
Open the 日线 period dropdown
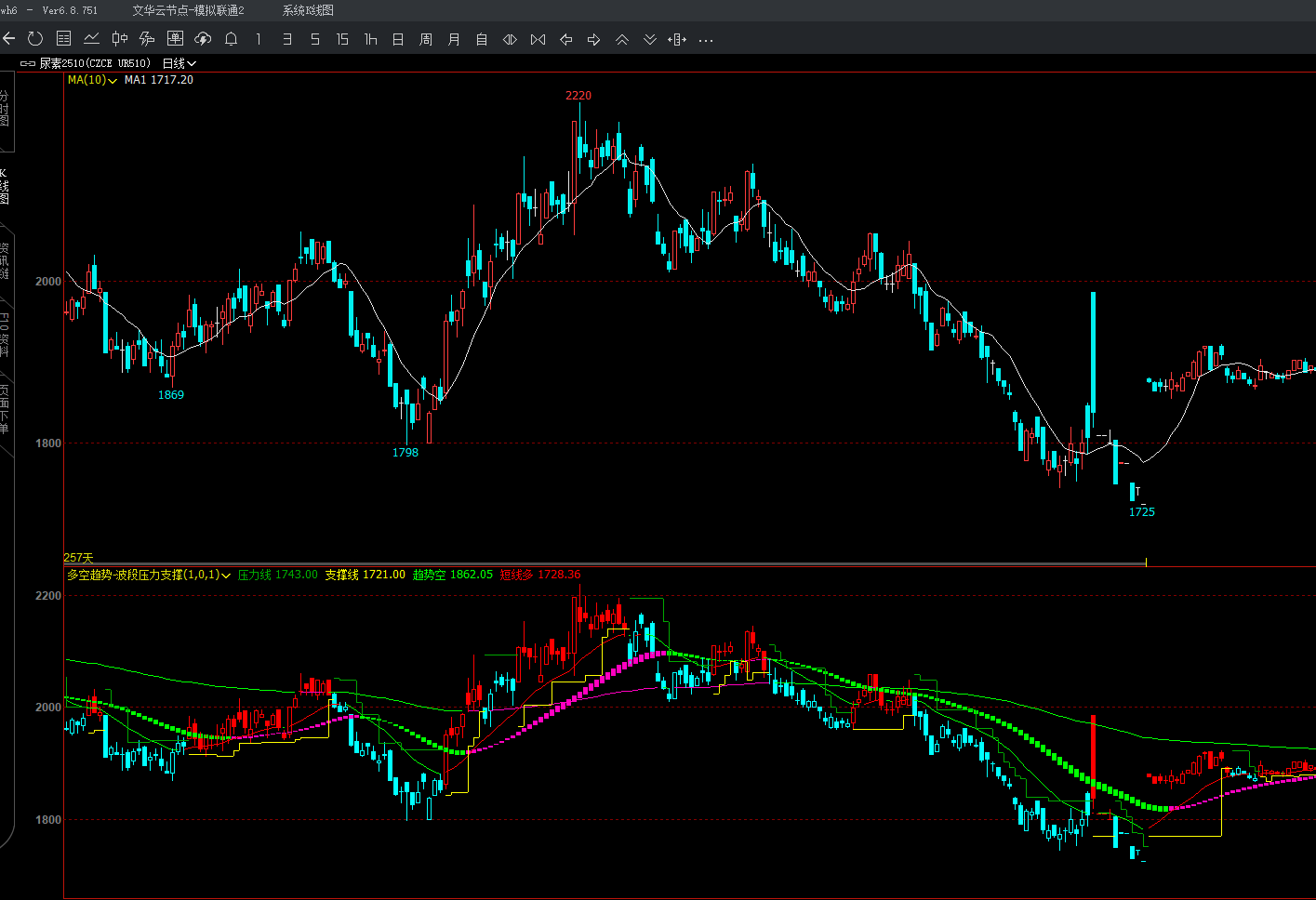[x=179, y=63]
